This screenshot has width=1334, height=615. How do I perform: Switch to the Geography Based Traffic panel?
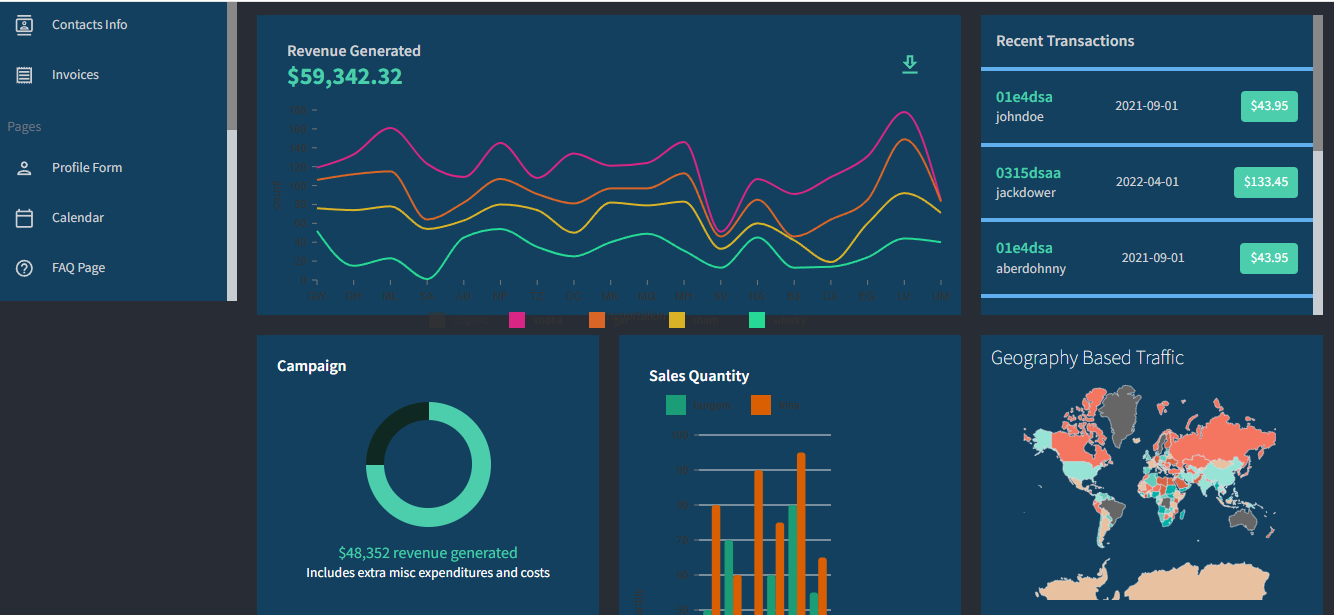(1086, 357)
